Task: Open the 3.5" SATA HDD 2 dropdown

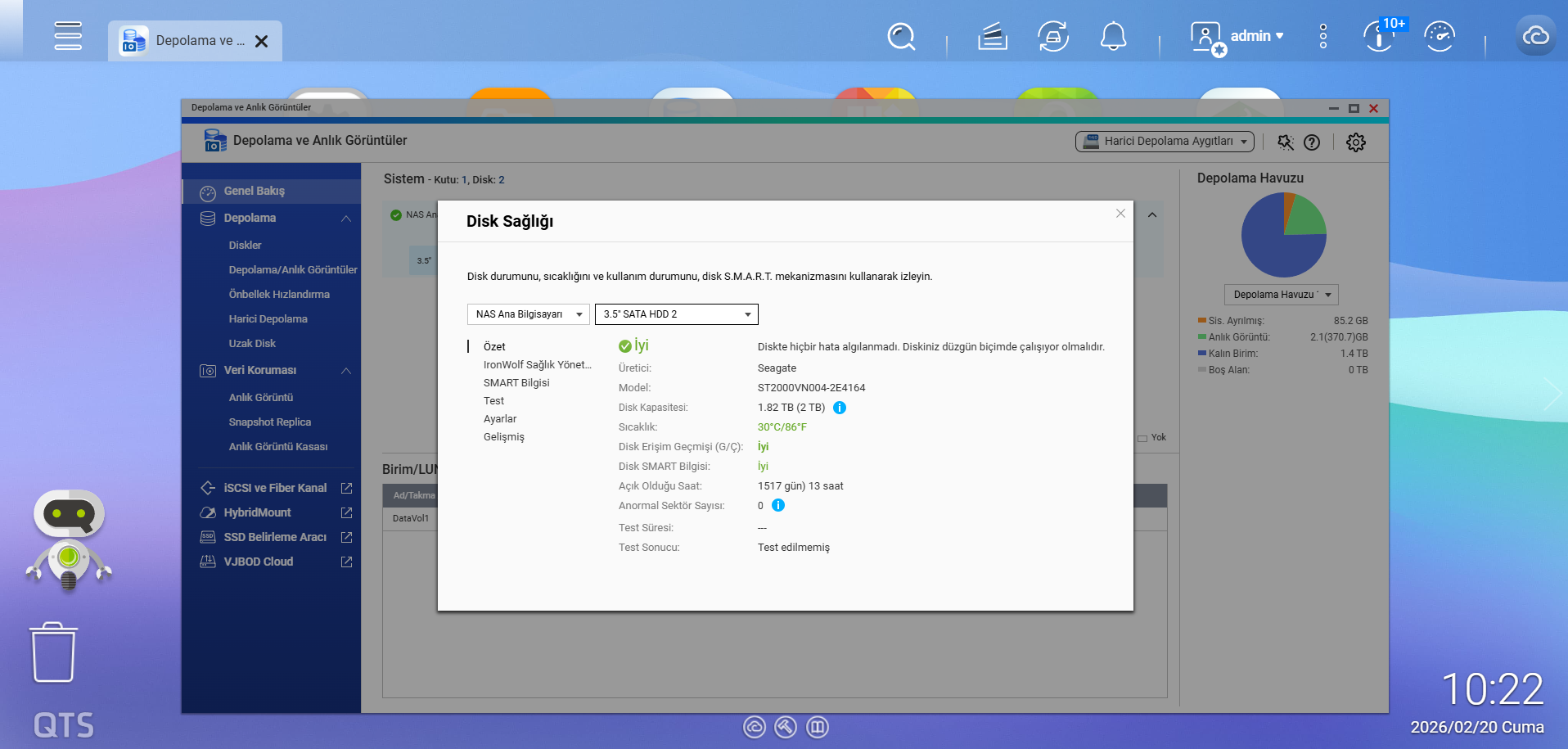Action: click(677, 314)
